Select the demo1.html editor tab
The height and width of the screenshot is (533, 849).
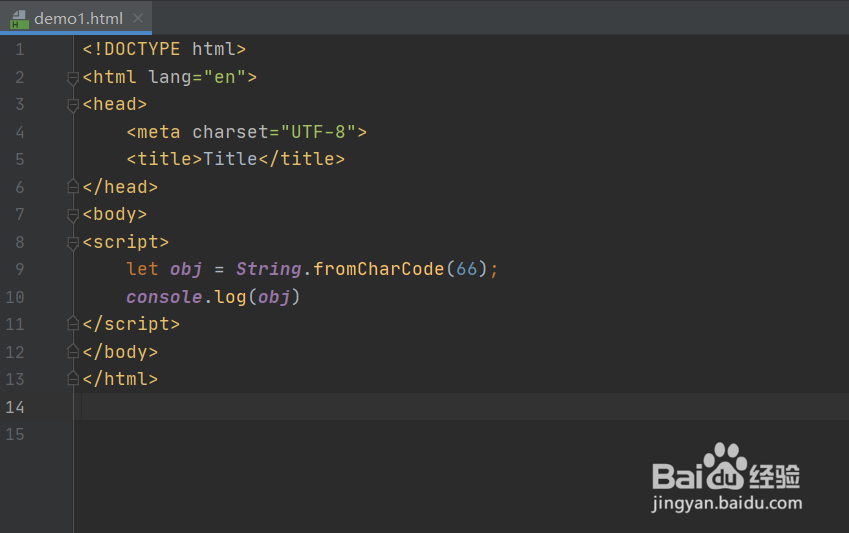(x=76, y=18)
